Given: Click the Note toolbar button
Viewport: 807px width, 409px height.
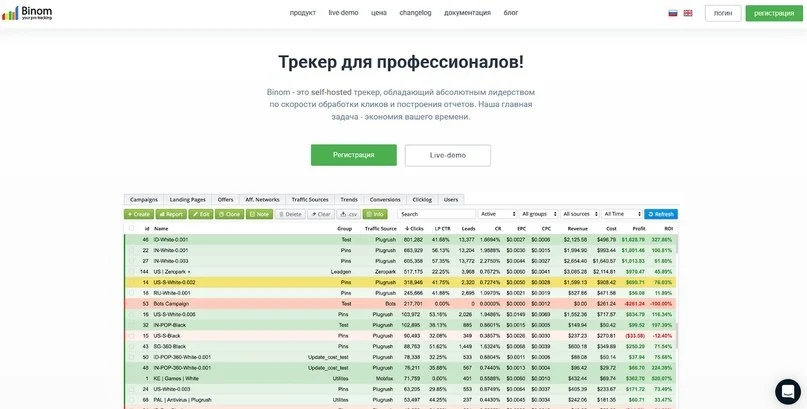Looking at the screenshot, I should tap(259, 214).
